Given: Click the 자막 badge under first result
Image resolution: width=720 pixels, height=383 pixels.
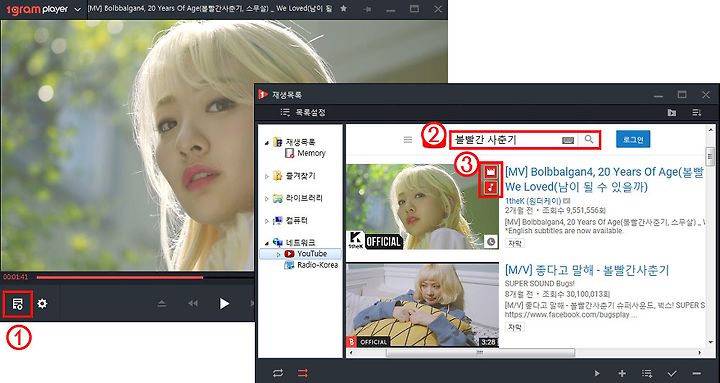Looking at the screenshot, I should pyautogui.click(x=515, y=243).
